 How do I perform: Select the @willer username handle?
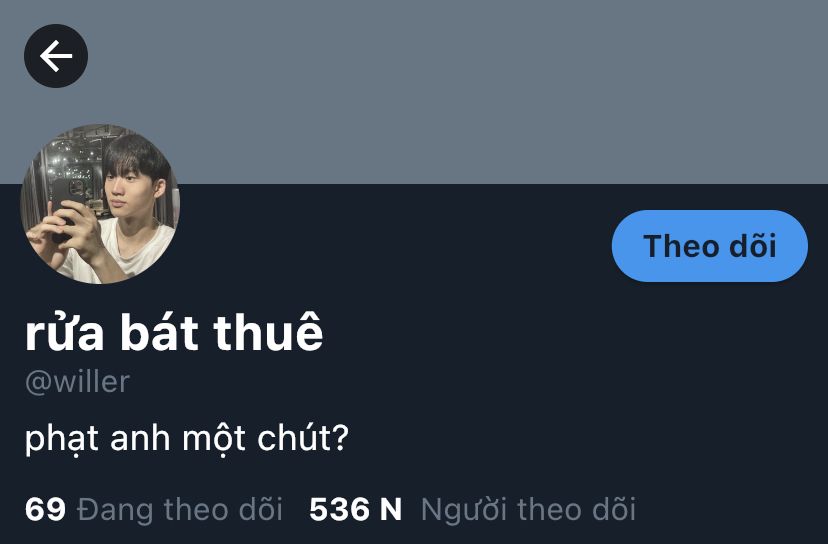click(78, 382)
